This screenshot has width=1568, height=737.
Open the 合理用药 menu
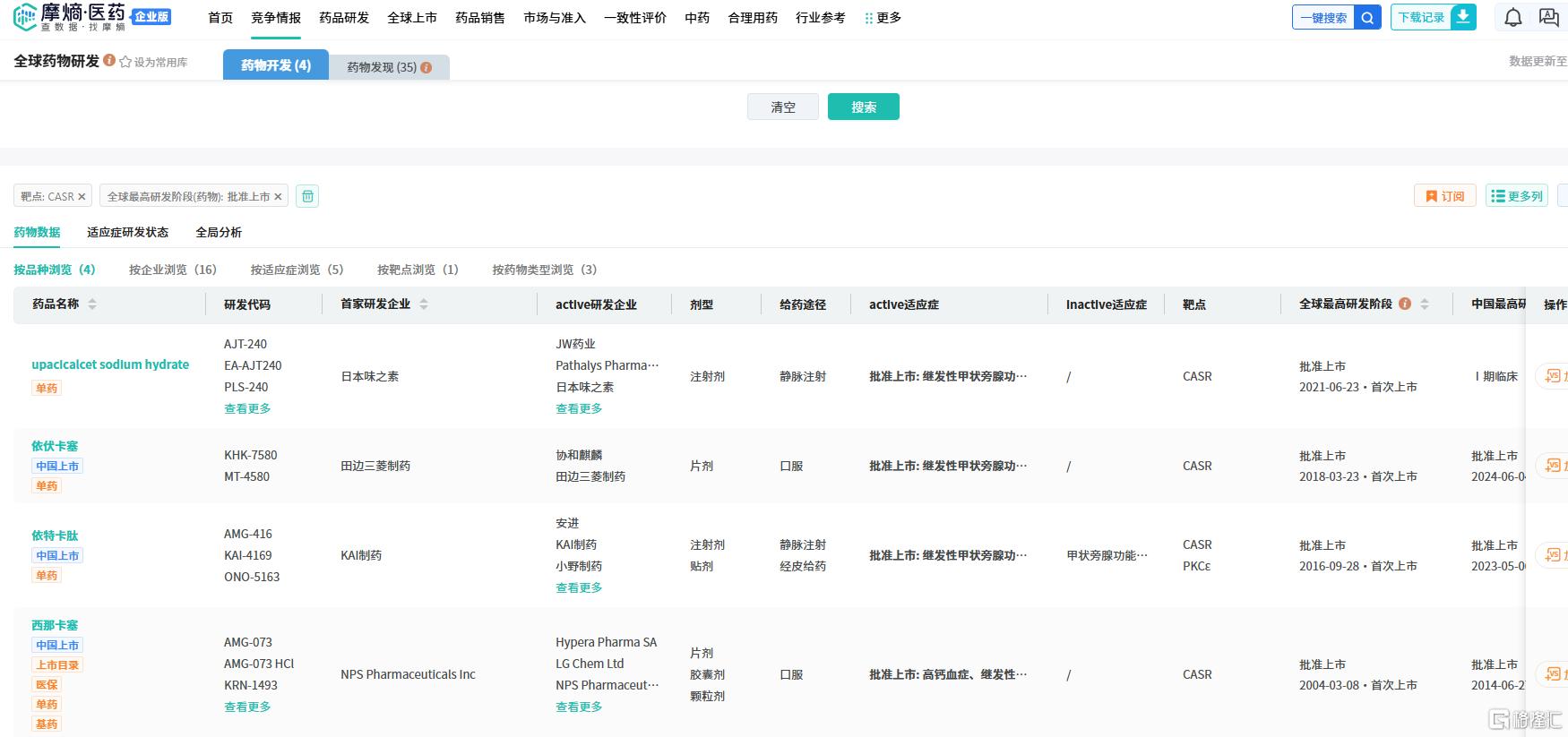(x=753, y=18)
